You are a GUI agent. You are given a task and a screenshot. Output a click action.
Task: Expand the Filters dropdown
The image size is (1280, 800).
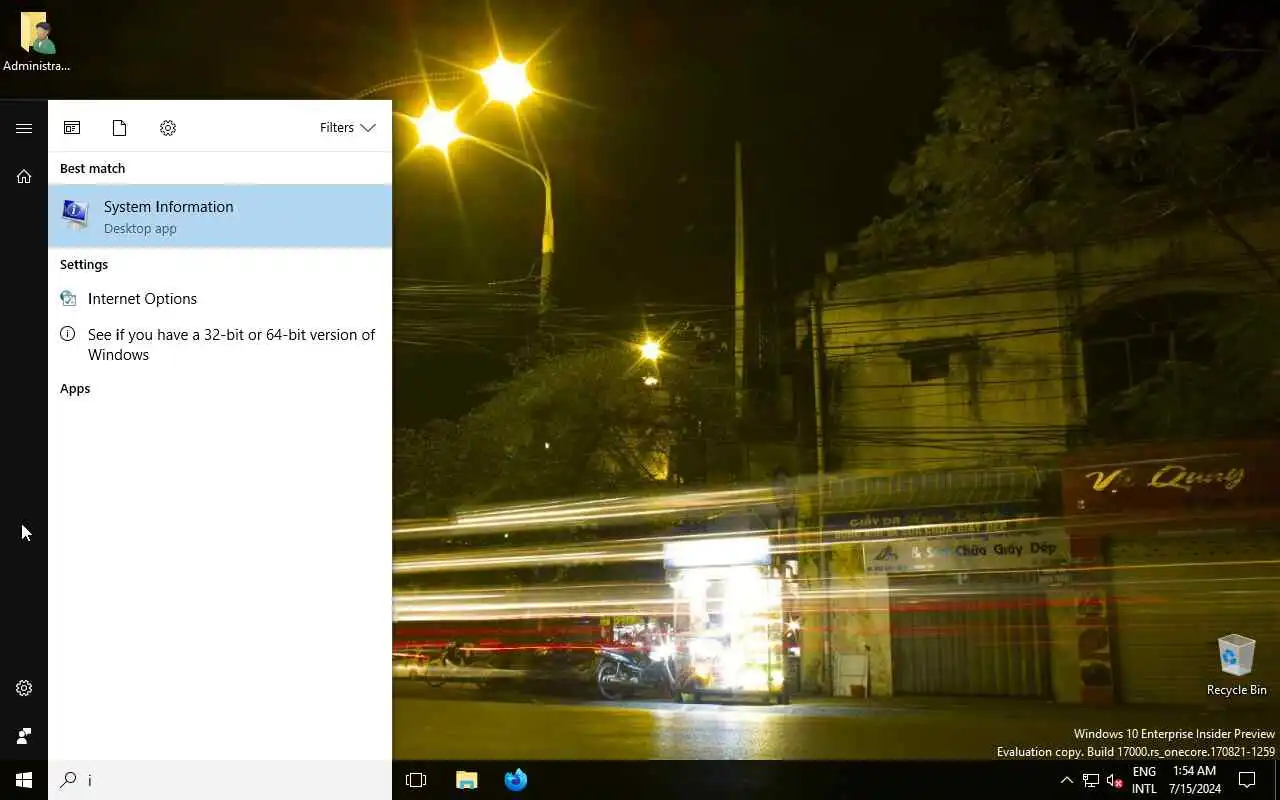point(347,128)
